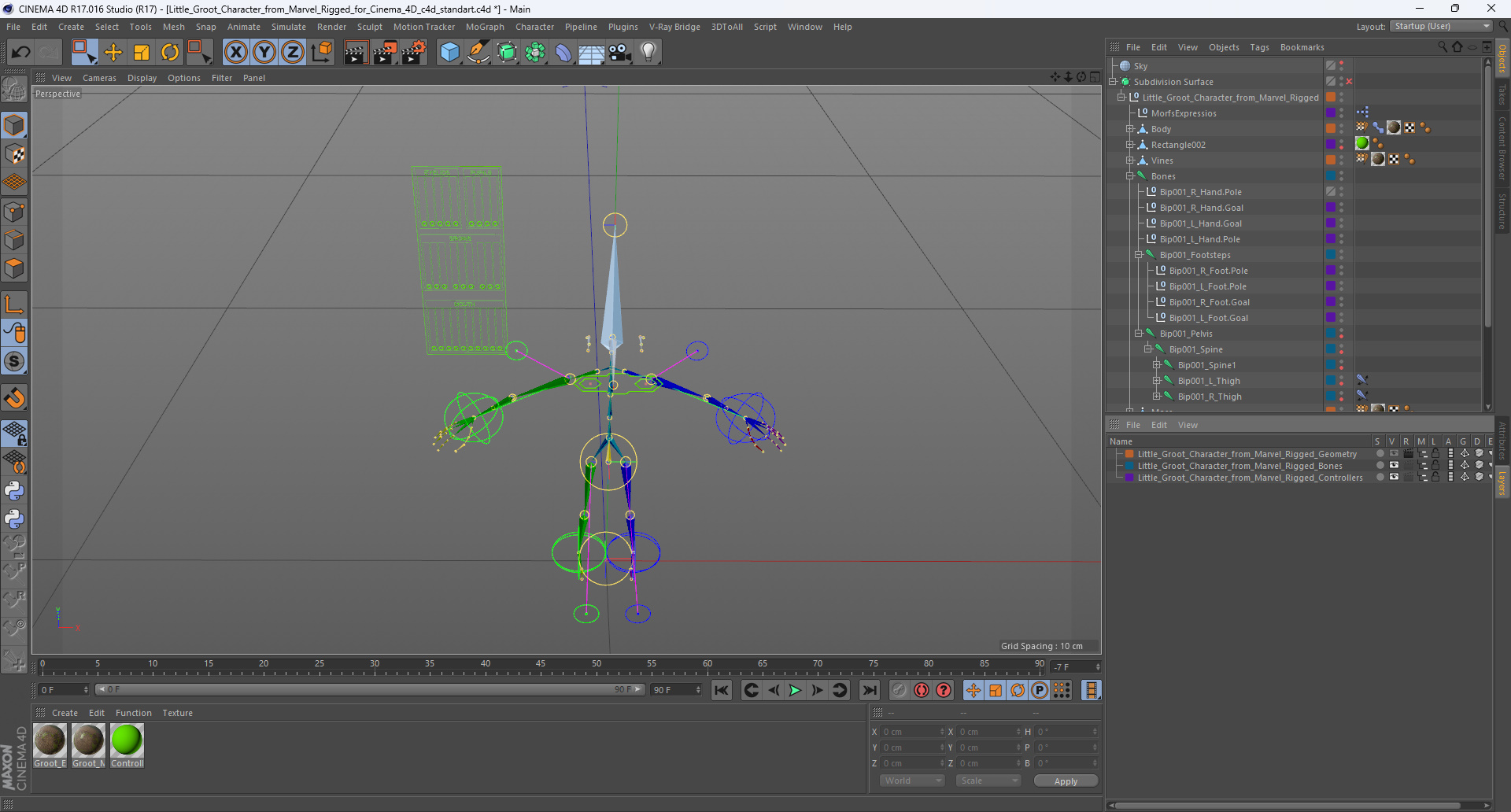
Task: Open Object Manager Tags menu
Action: [x=1259, y=47]
